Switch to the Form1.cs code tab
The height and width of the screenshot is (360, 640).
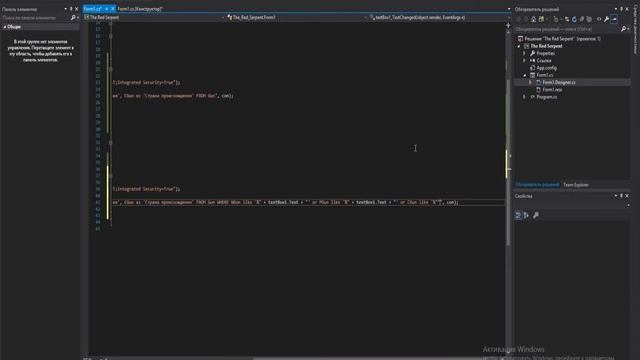[x=93, y=9]
